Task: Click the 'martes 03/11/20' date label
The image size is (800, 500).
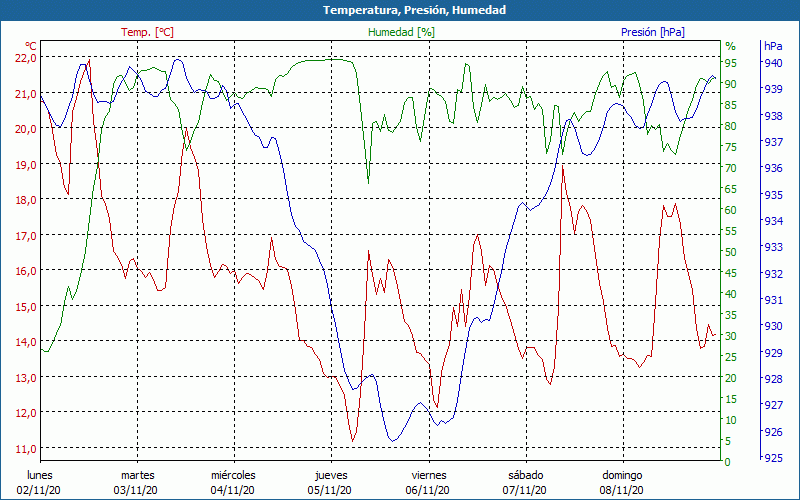Action: (136, 483)
